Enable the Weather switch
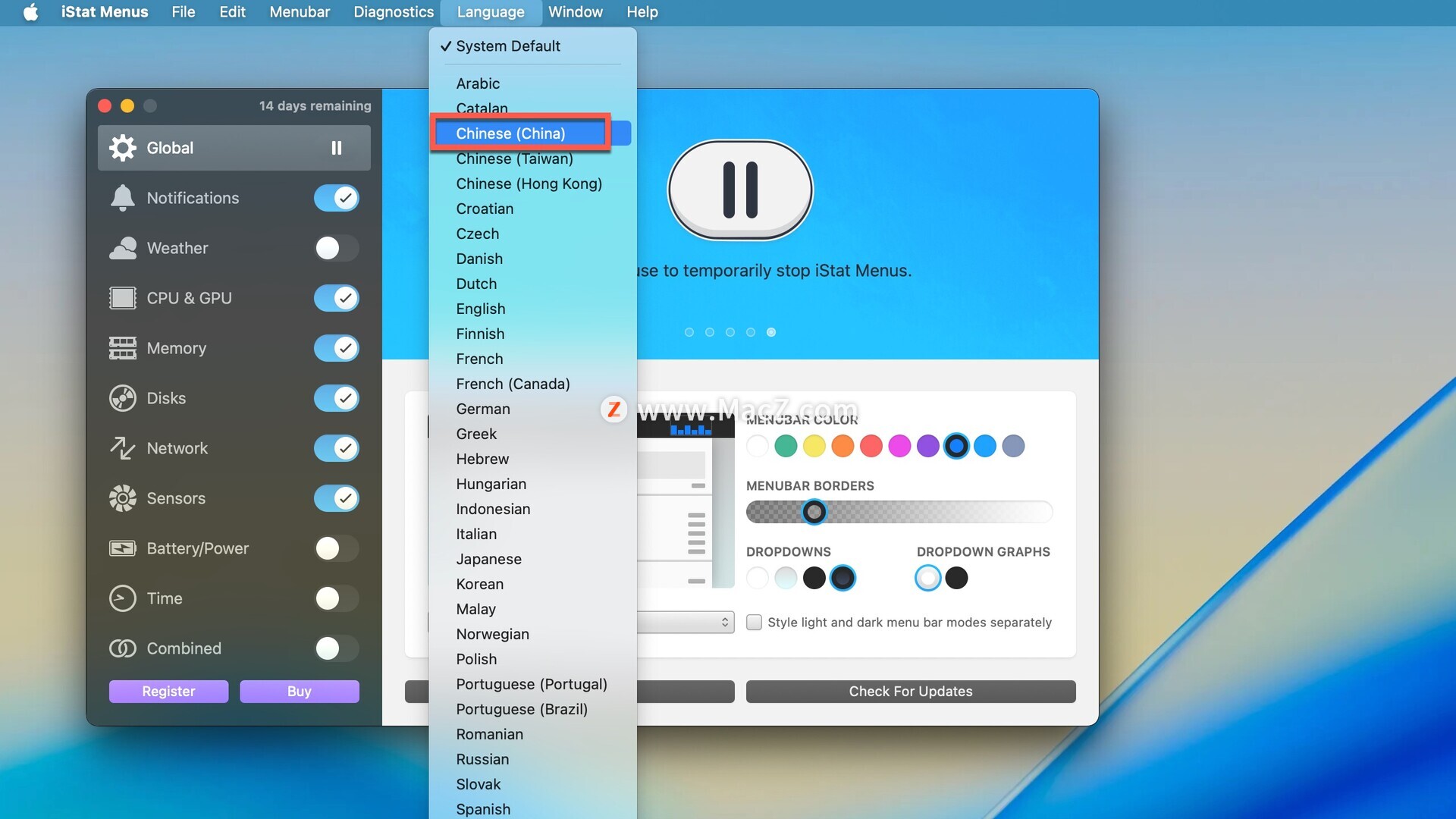1456x819 pixels. pyautogui.click(x=337, y=248)
